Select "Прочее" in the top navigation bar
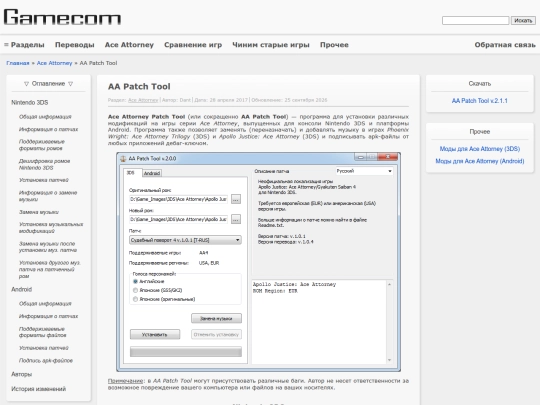Screen dimensions: 540x405 point(334,45)
